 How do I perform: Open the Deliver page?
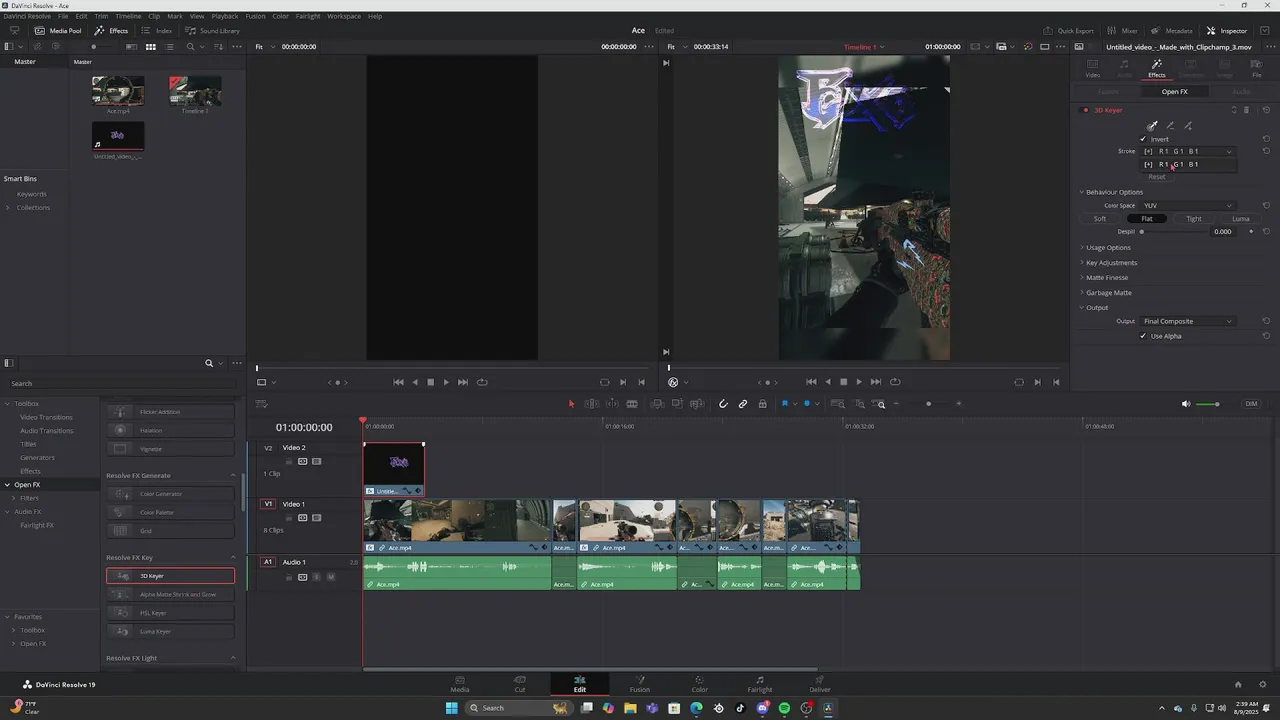coord(820,684)
